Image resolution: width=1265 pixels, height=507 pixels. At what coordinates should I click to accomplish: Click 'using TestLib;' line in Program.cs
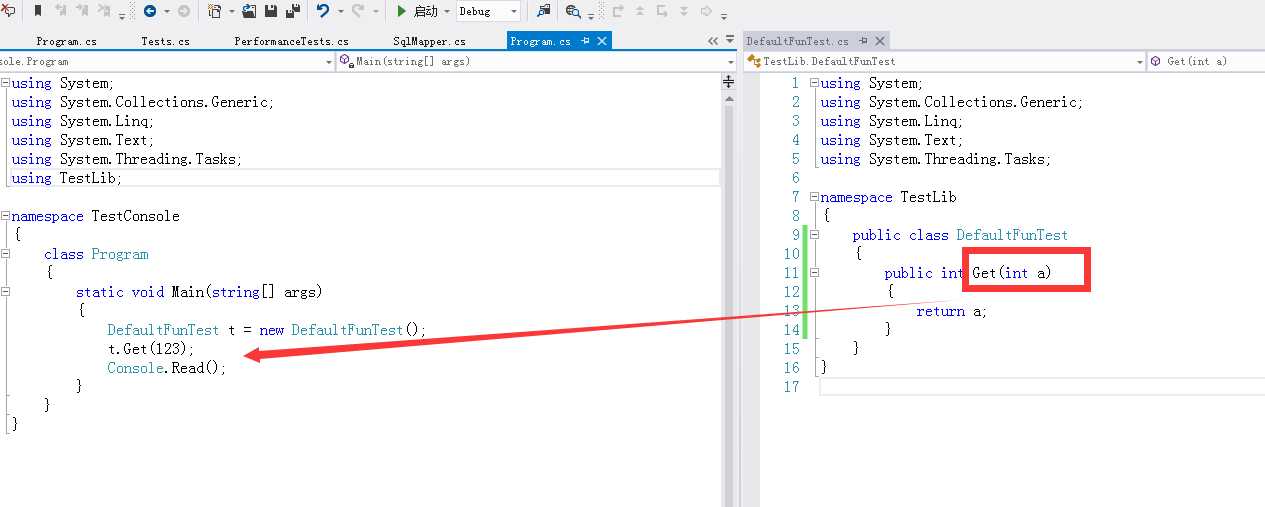66,178
